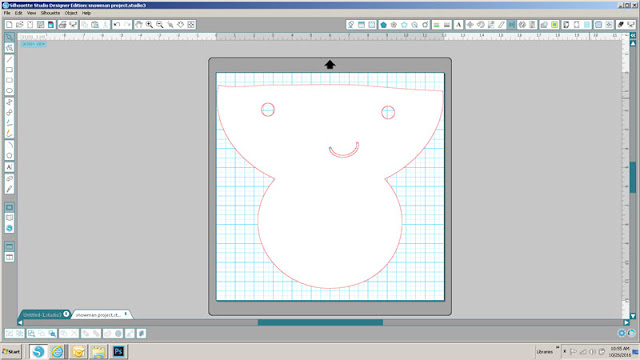Click the Pan hand tool icon
The width and height of the screenshot is (640, 360).
pyautogui.click(x=139, y=24)
